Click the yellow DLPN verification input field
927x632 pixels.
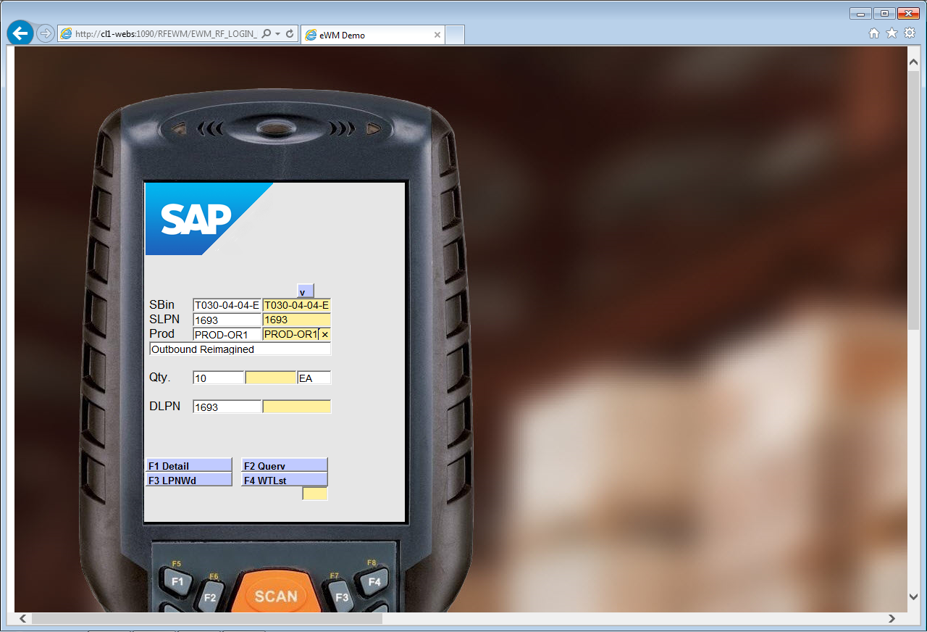(296, 407)
